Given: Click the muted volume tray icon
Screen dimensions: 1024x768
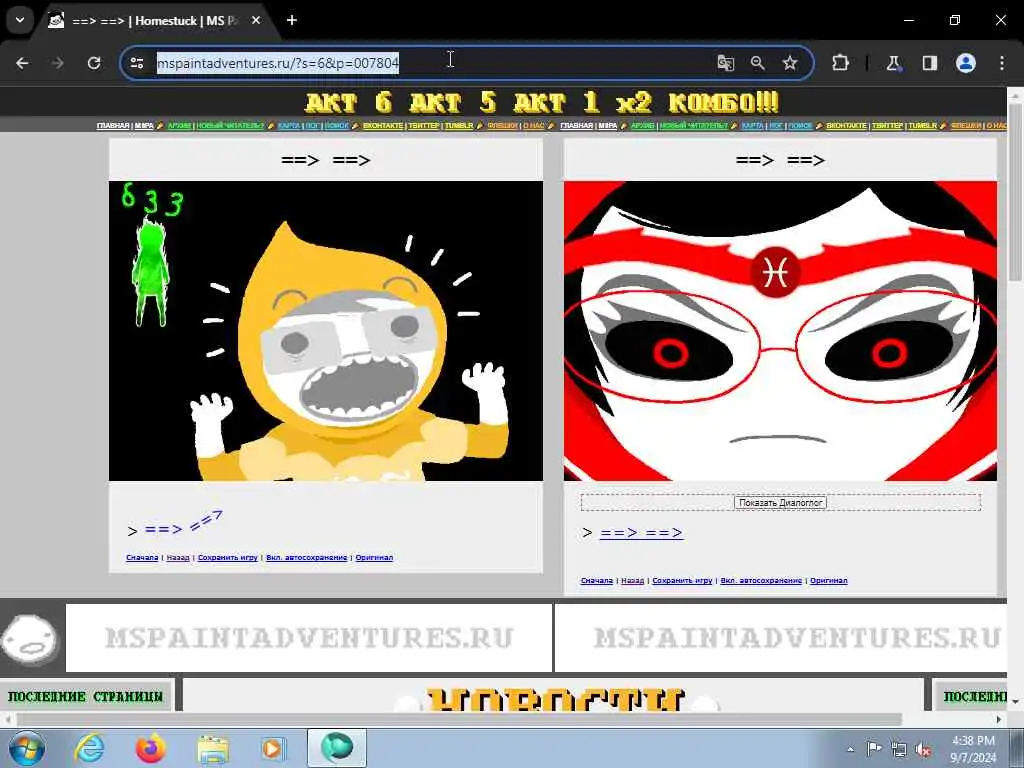Looking at the screenshot, I should click(x=923, y=750).
